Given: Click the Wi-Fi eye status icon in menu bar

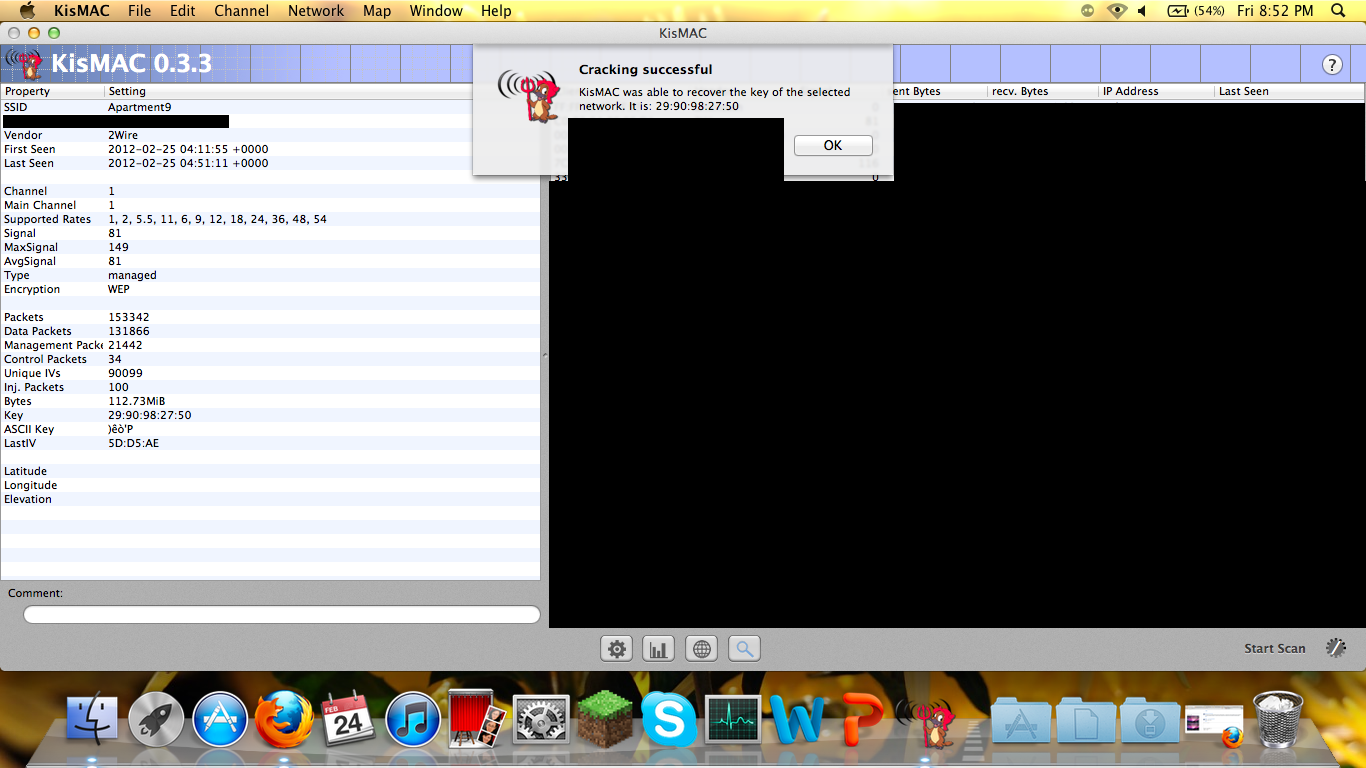Looking at the screenshot, I should click(x=1116, y=11).
